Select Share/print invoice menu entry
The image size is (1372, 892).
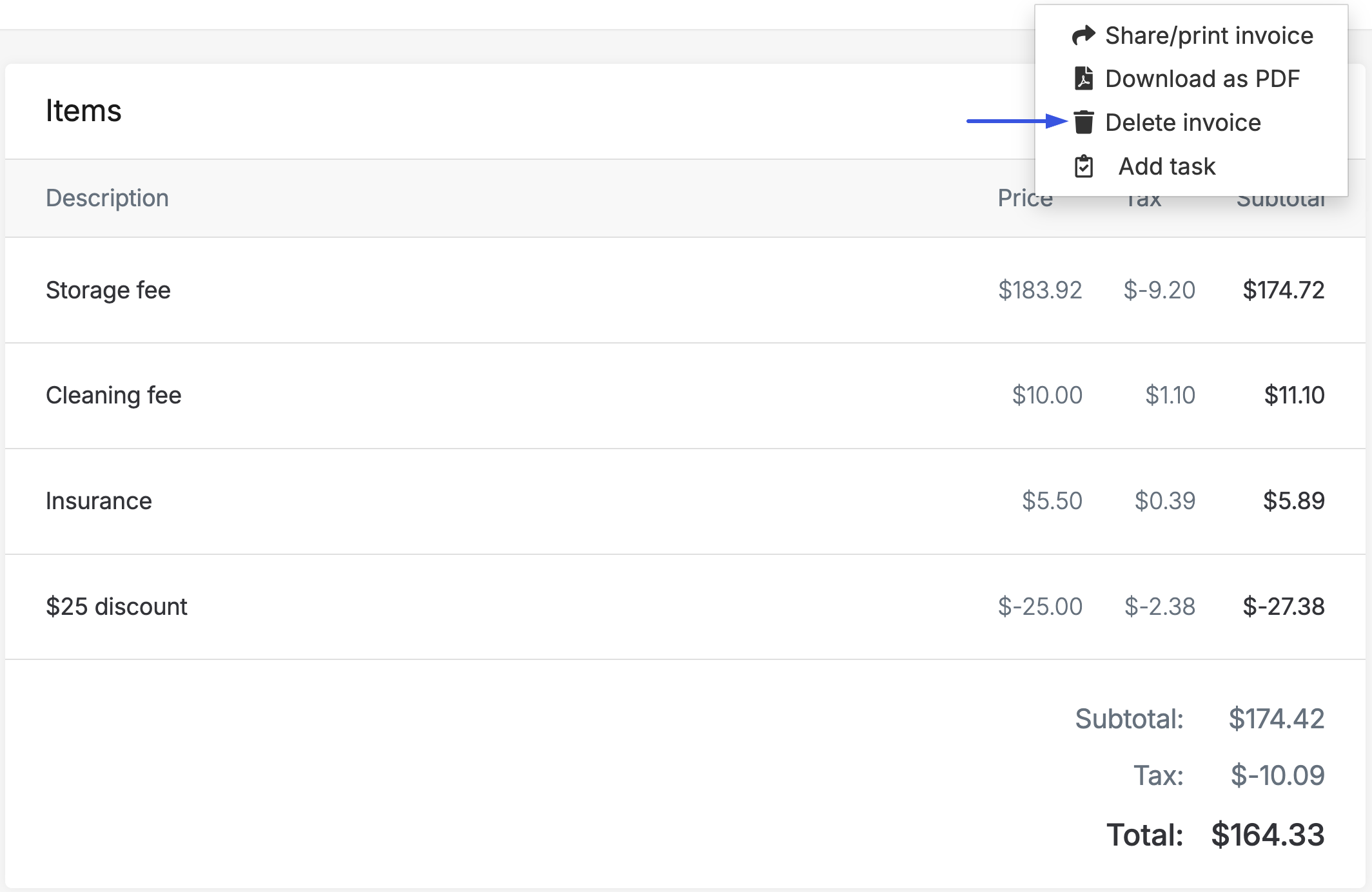pos(1209,35)
